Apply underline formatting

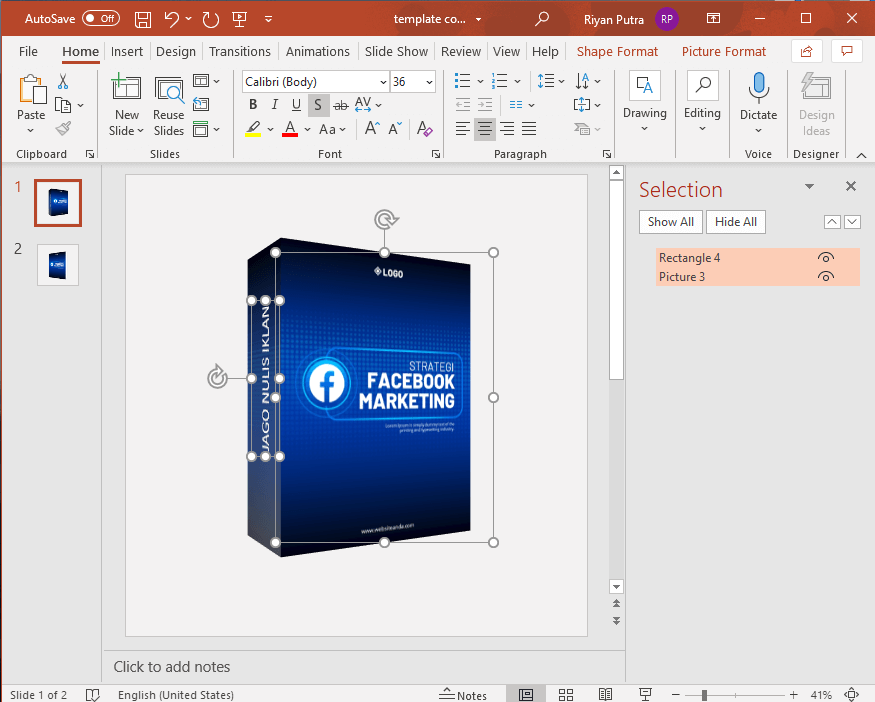coord(296,104)
